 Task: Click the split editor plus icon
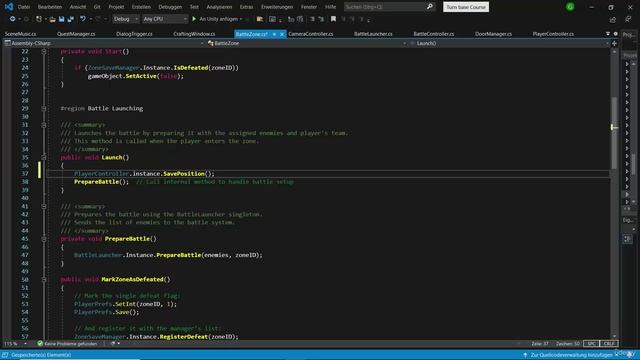(x=614, y=43)
